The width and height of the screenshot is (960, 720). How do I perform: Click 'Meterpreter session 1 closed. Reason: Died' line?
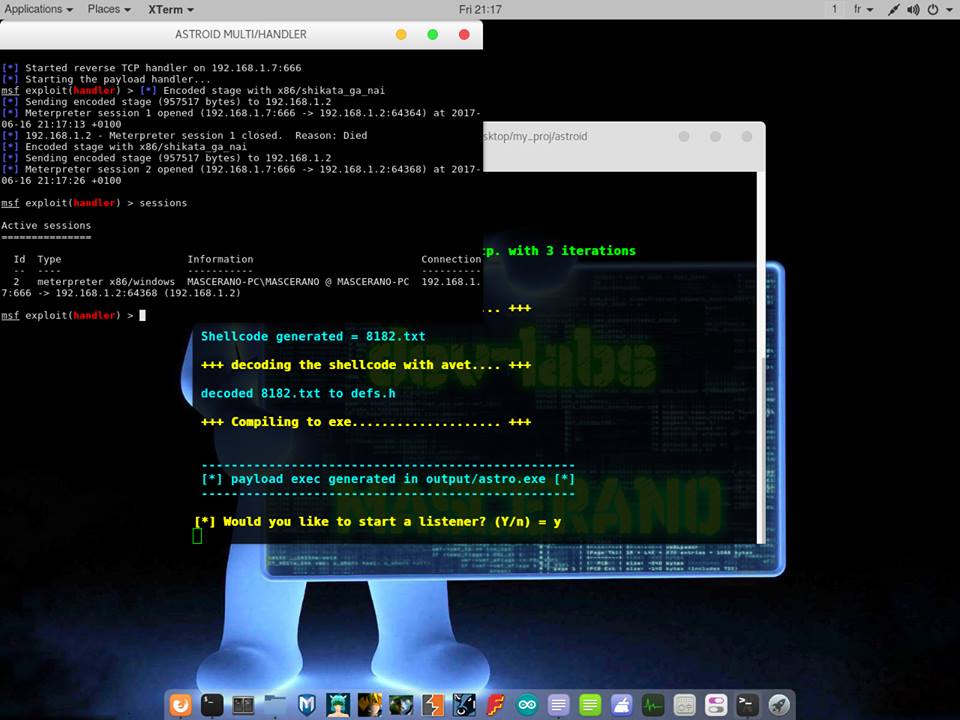[184, 135]
